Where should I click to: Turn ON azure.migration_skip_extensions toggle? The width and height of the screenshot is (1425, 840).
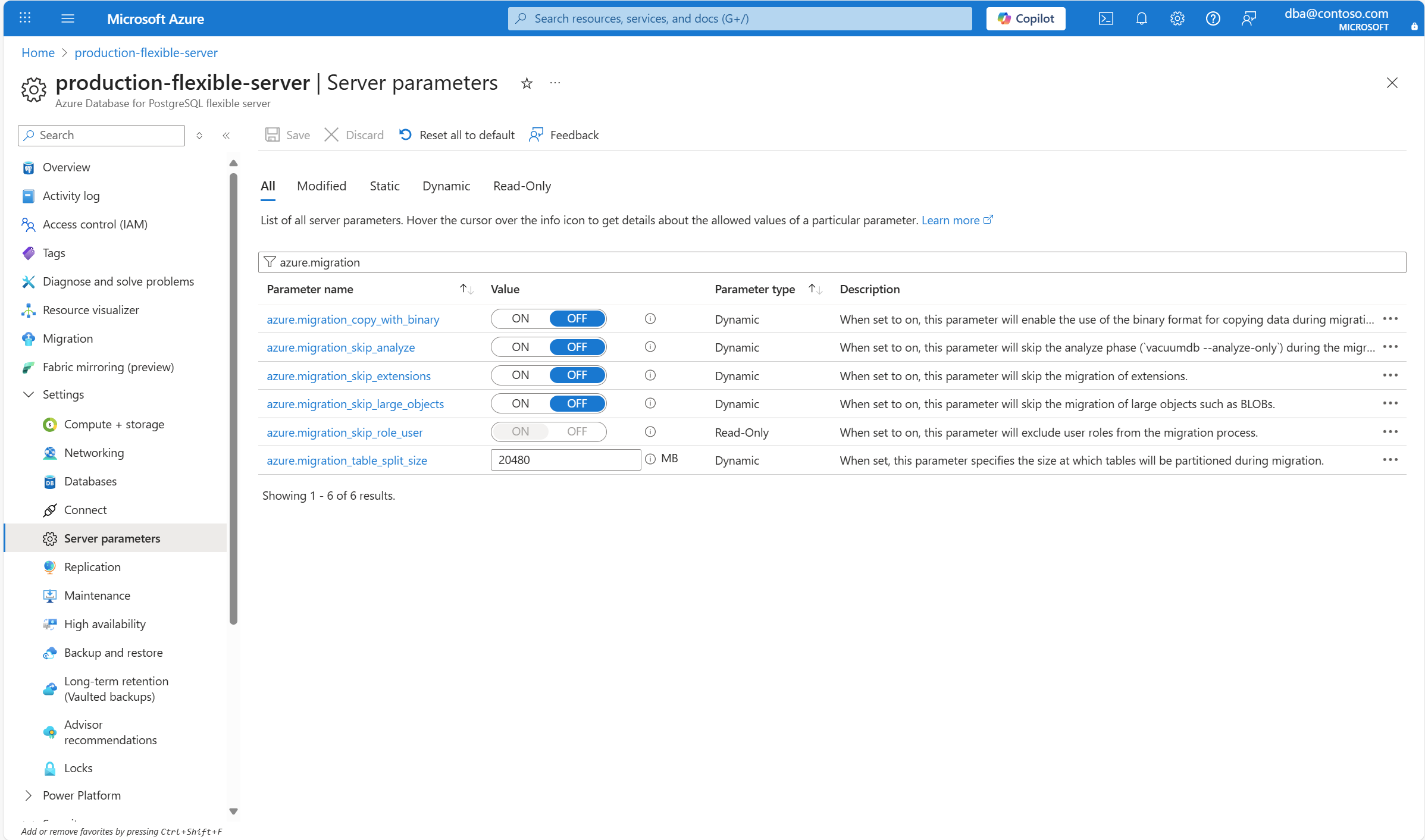coord(521,375)
